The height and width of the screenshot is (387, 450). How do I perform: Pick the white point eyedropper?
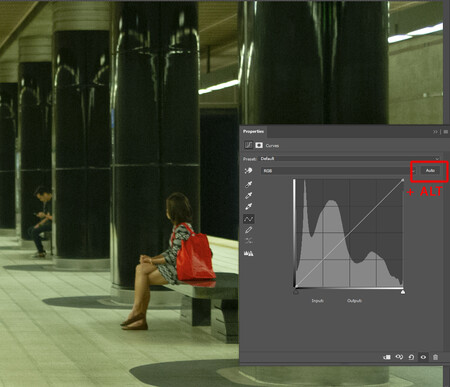249,206
